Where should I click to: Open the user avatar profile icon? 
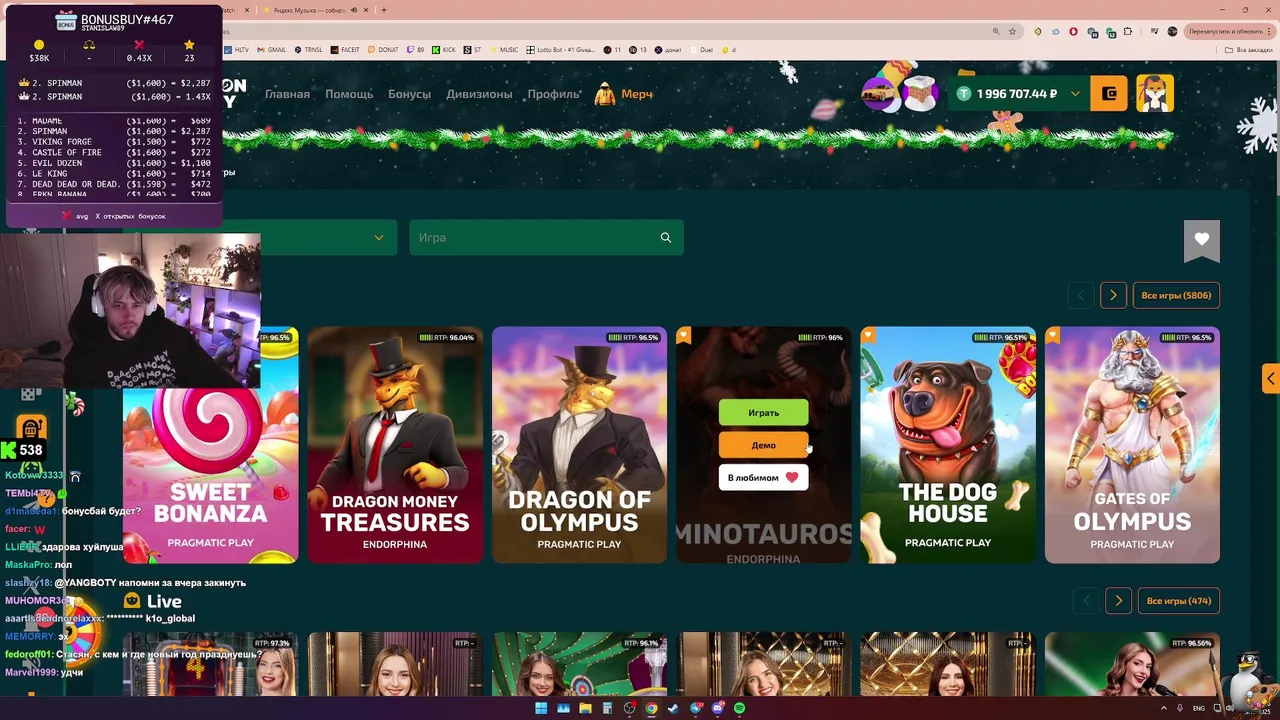(1155, 94)
